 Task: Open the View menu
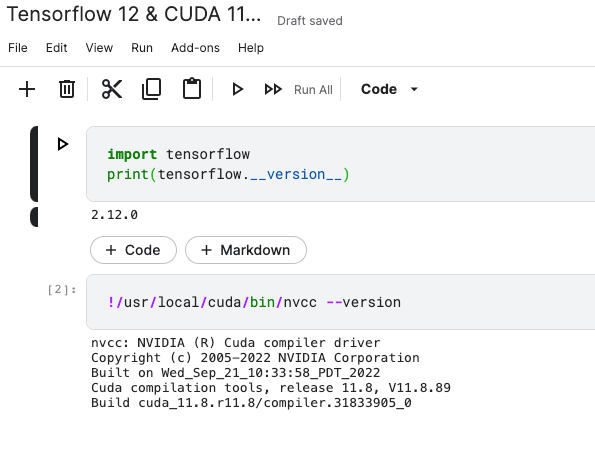tap(99, 48)
